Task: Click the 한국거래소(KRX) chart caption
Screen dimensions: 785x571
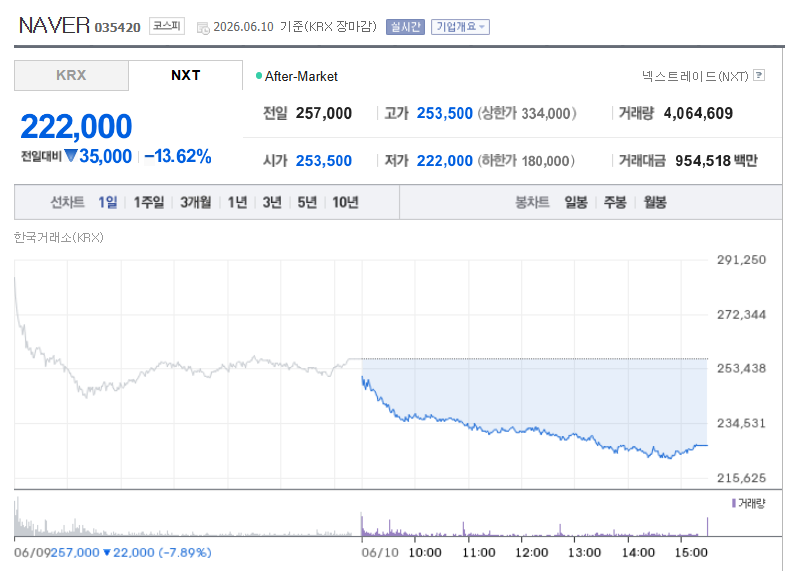Action: coord(59,237)
